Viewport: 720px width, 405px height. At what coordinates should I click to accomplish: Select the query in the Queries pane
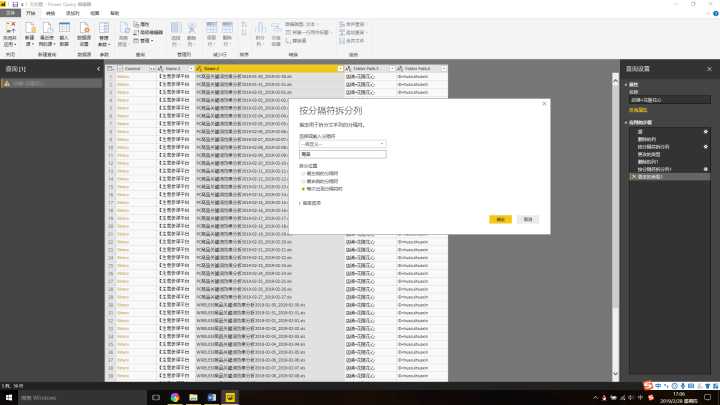(51, 84)
